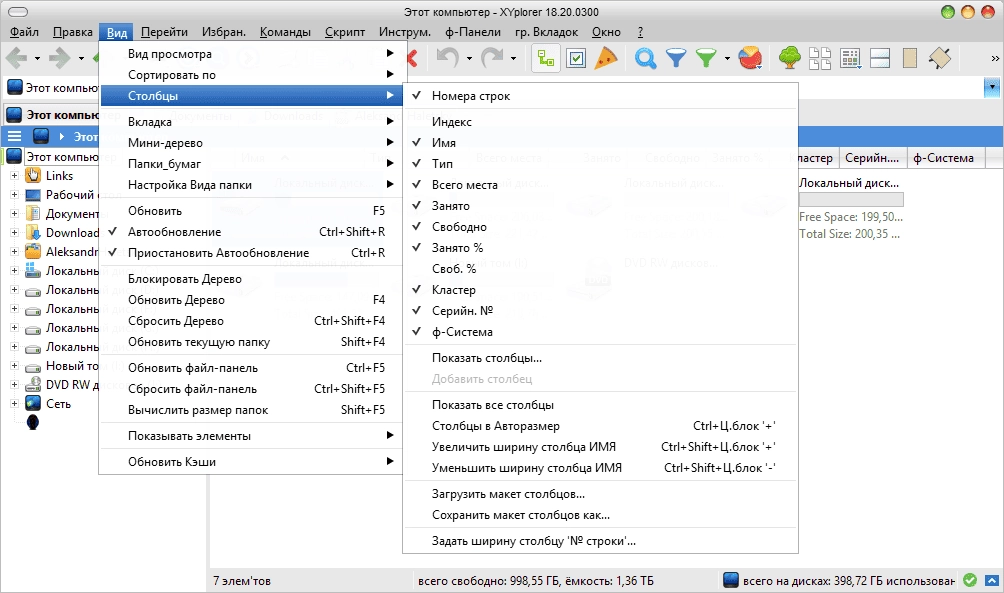The image size is (1004, 593).
Task: Open the Мини-дерево submenu
Action: [x=251, y=143]
